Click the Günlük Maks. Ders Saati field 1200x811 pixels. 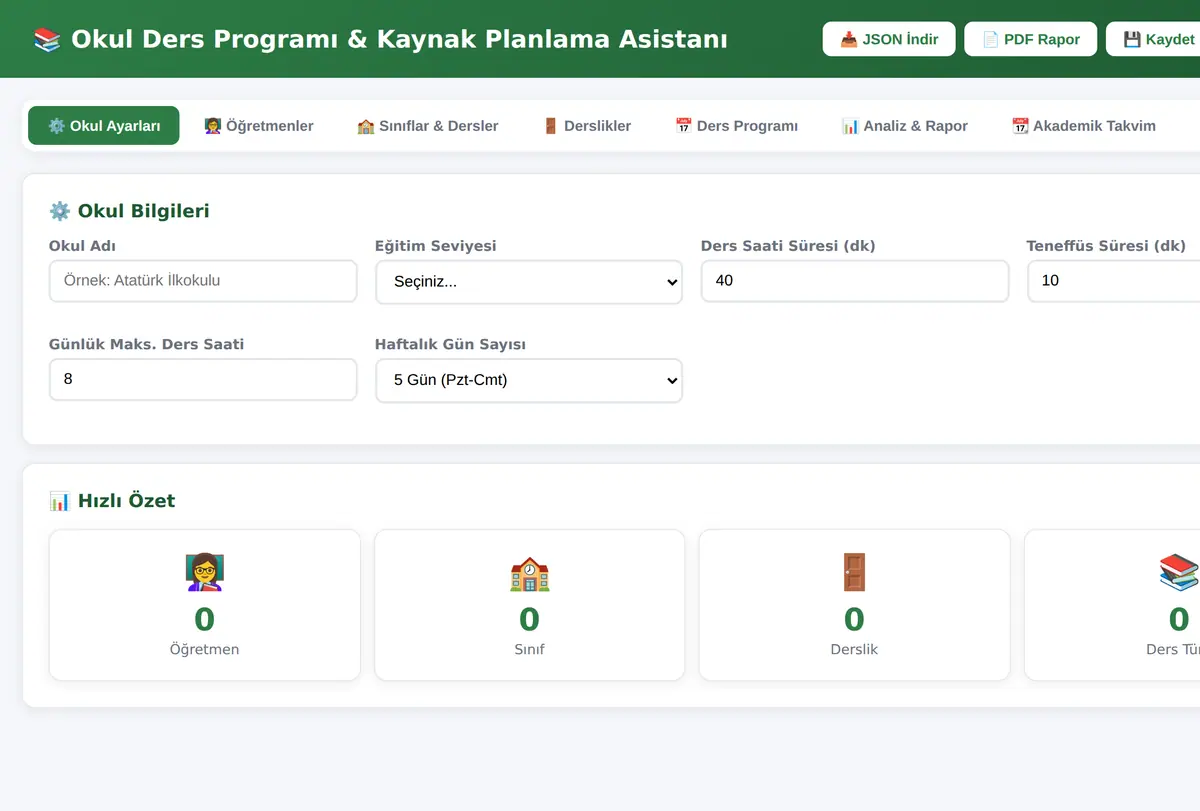203,380
